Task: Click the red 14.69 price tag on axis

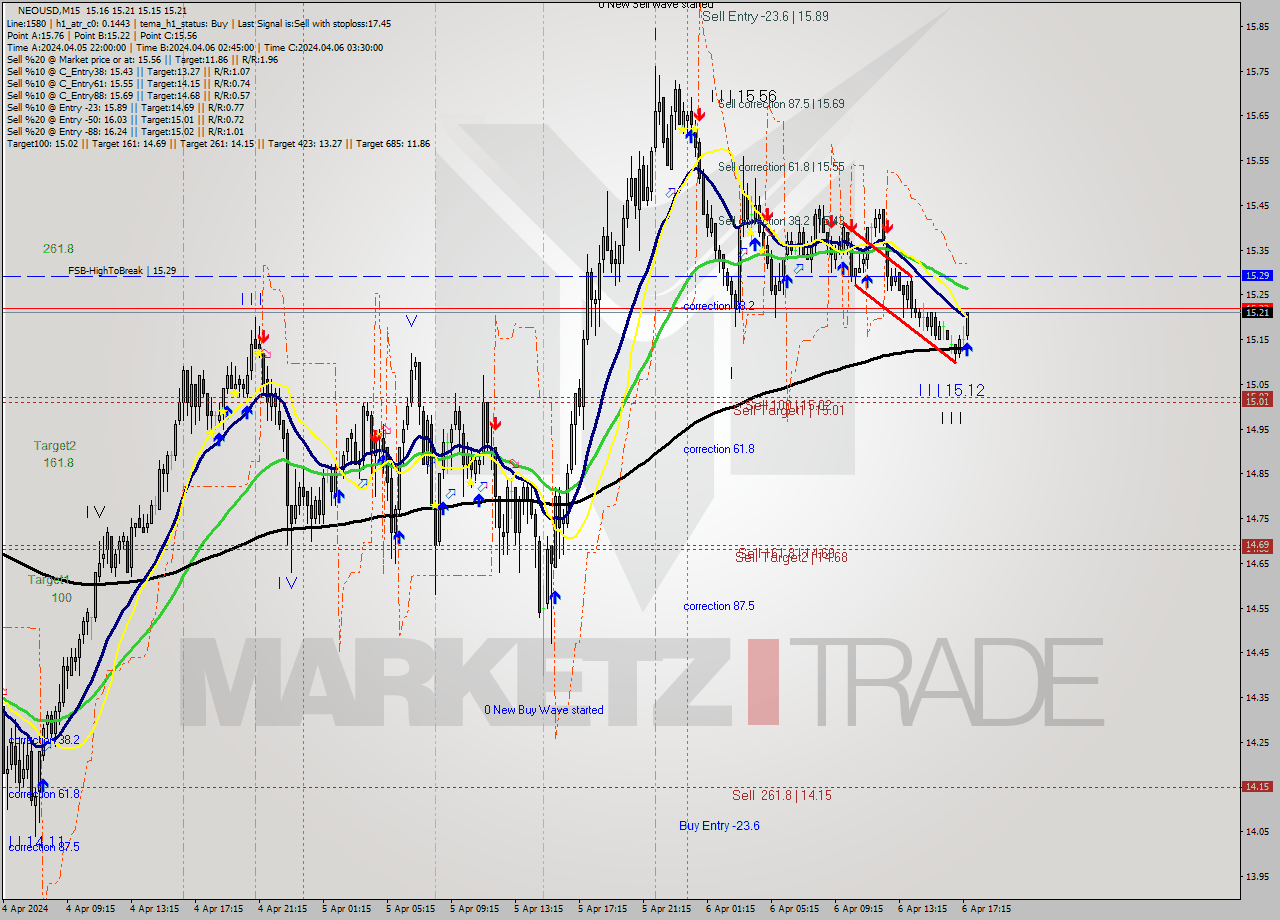Action: tap(1256, 545)
